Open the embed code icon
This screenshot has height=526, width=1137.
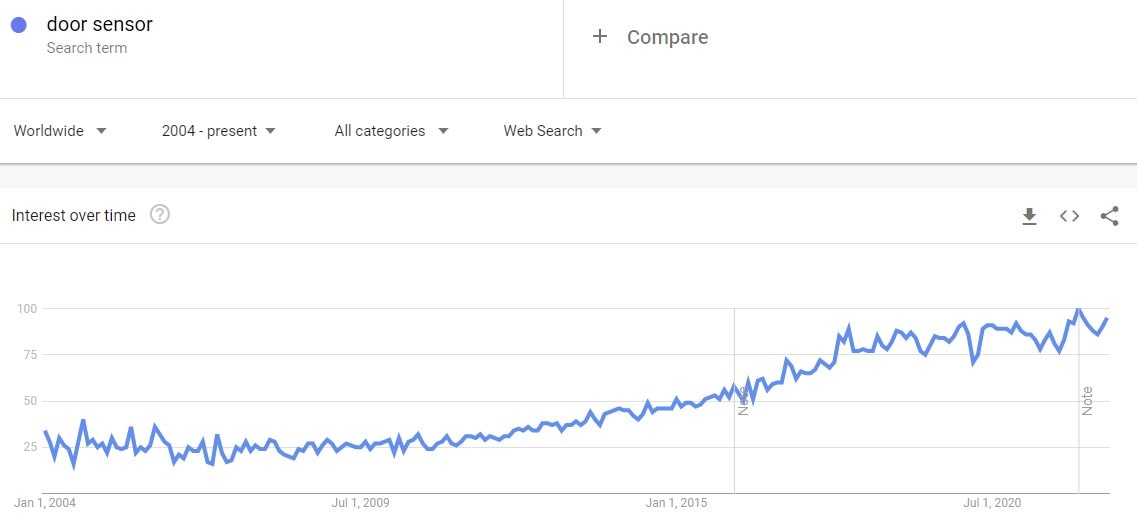[1069, 216]
